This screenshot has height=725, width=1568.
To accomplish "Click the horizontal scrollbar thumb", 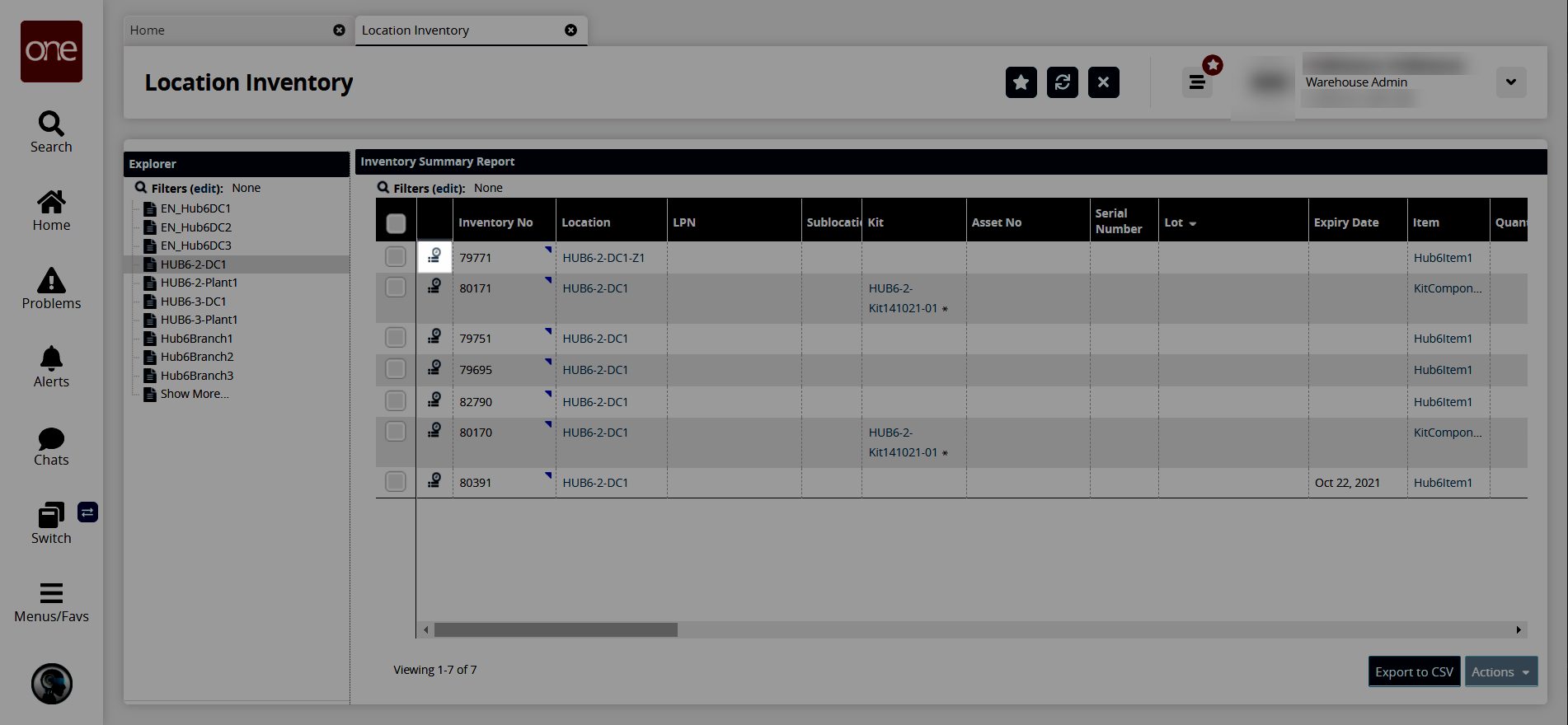I will pos(556,630).
